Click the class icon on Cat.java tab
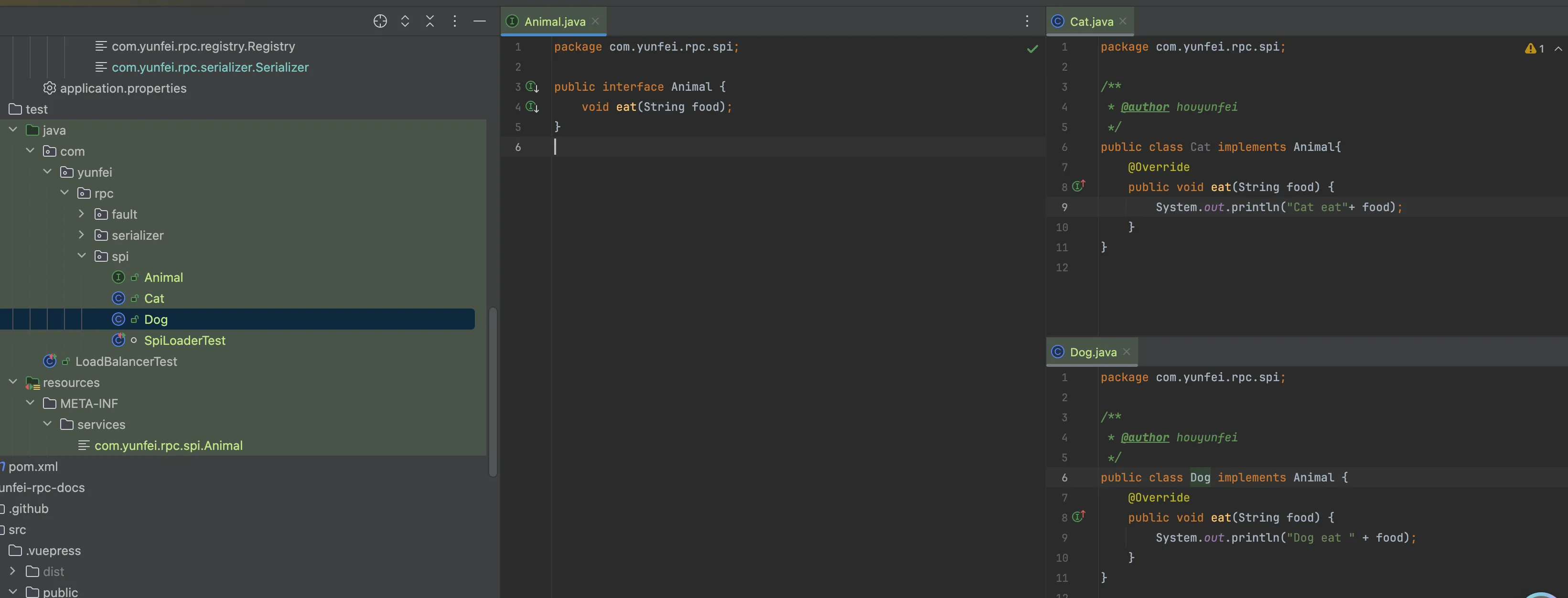 [1058, 21]
